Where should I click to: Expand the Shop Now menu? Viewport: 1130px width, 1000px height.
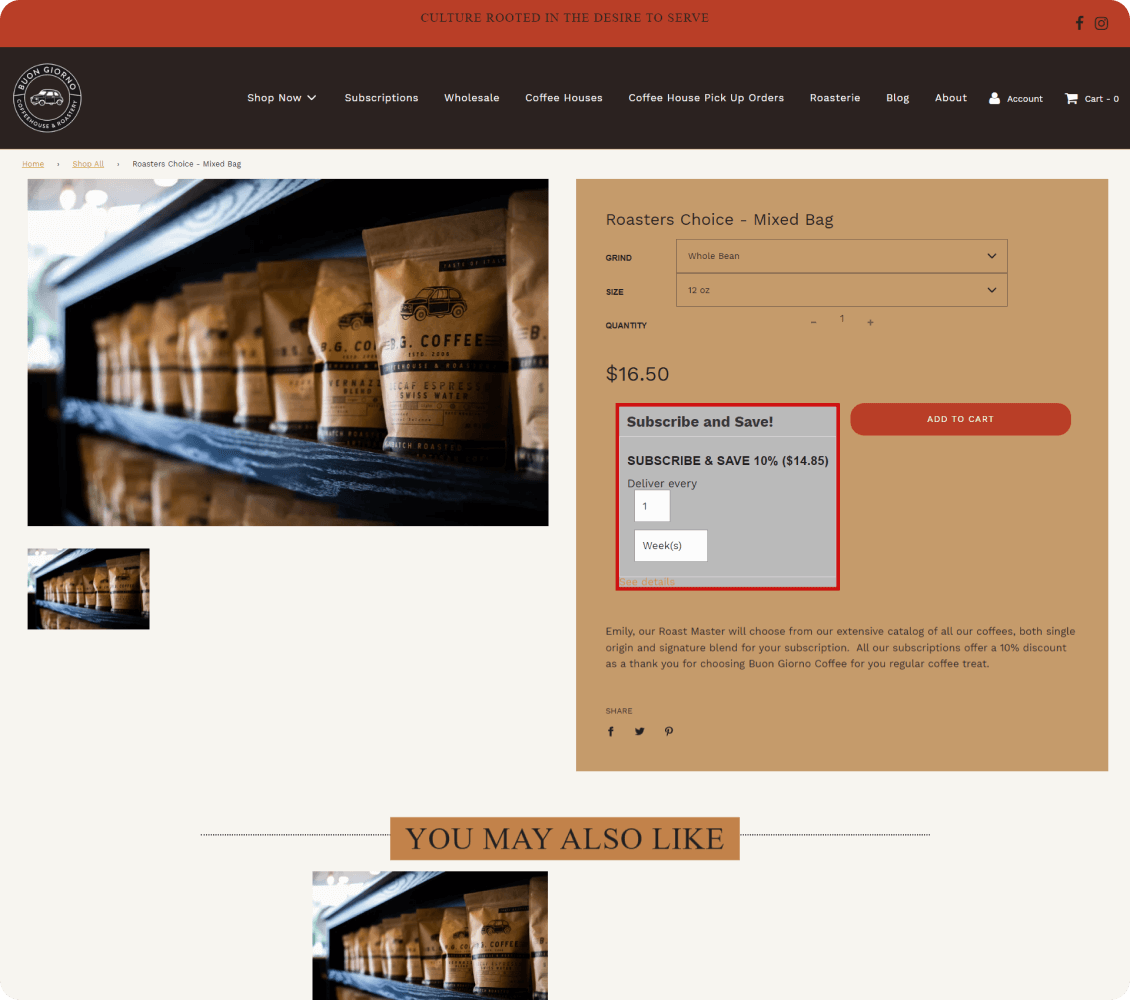click(x=282, y=98)
